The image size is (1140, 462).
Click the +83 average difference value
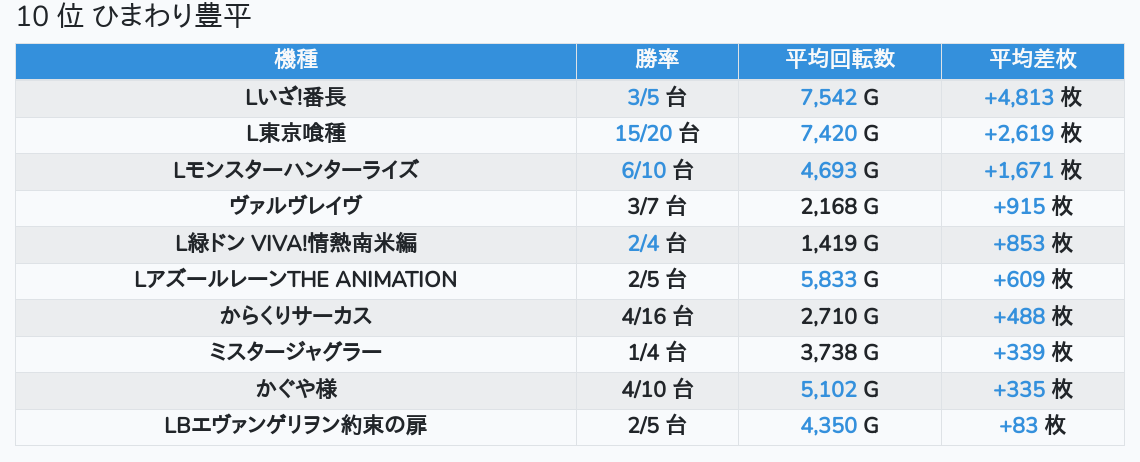tap(1019, 426)
